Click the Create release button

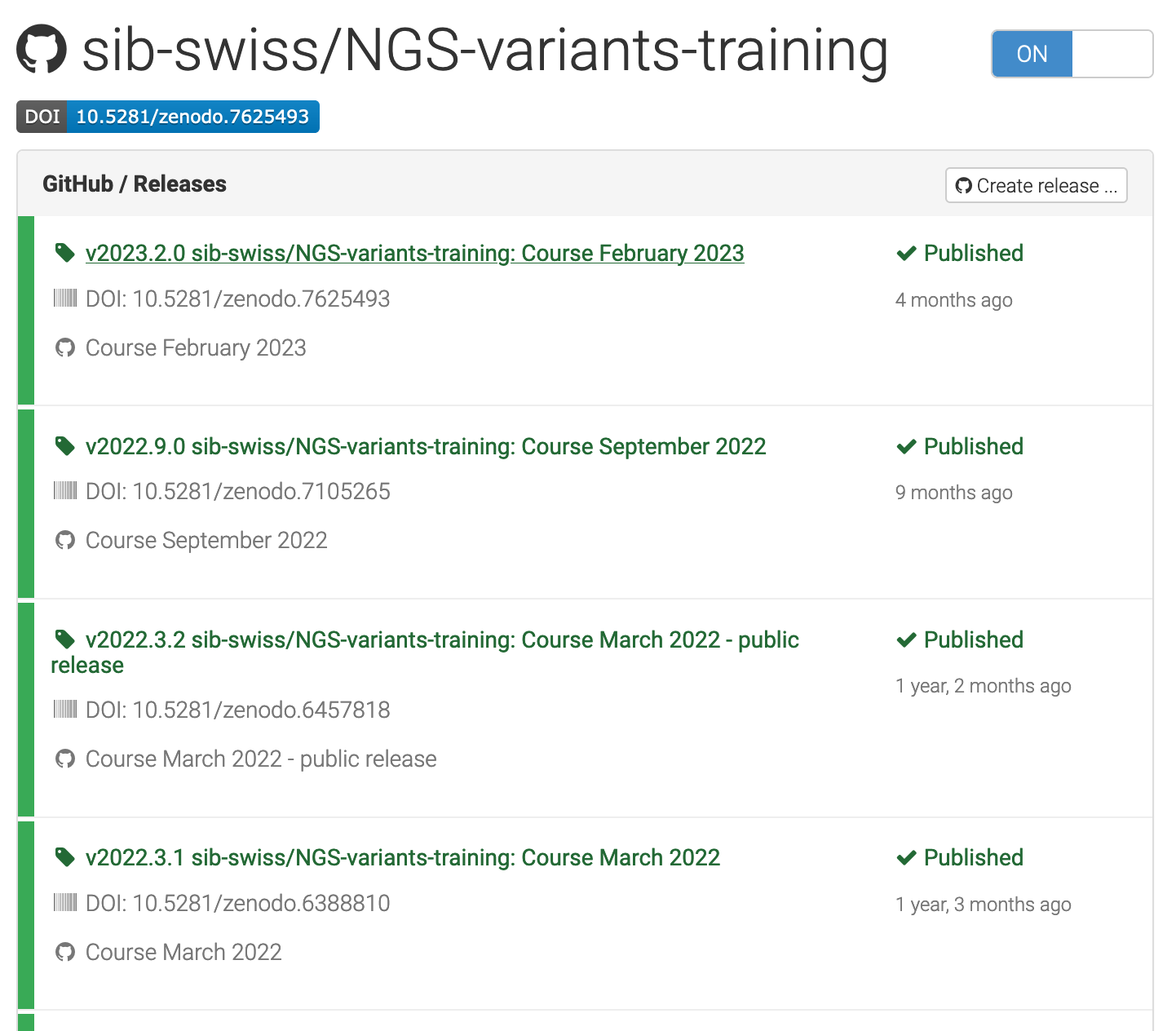point(1037,185)
